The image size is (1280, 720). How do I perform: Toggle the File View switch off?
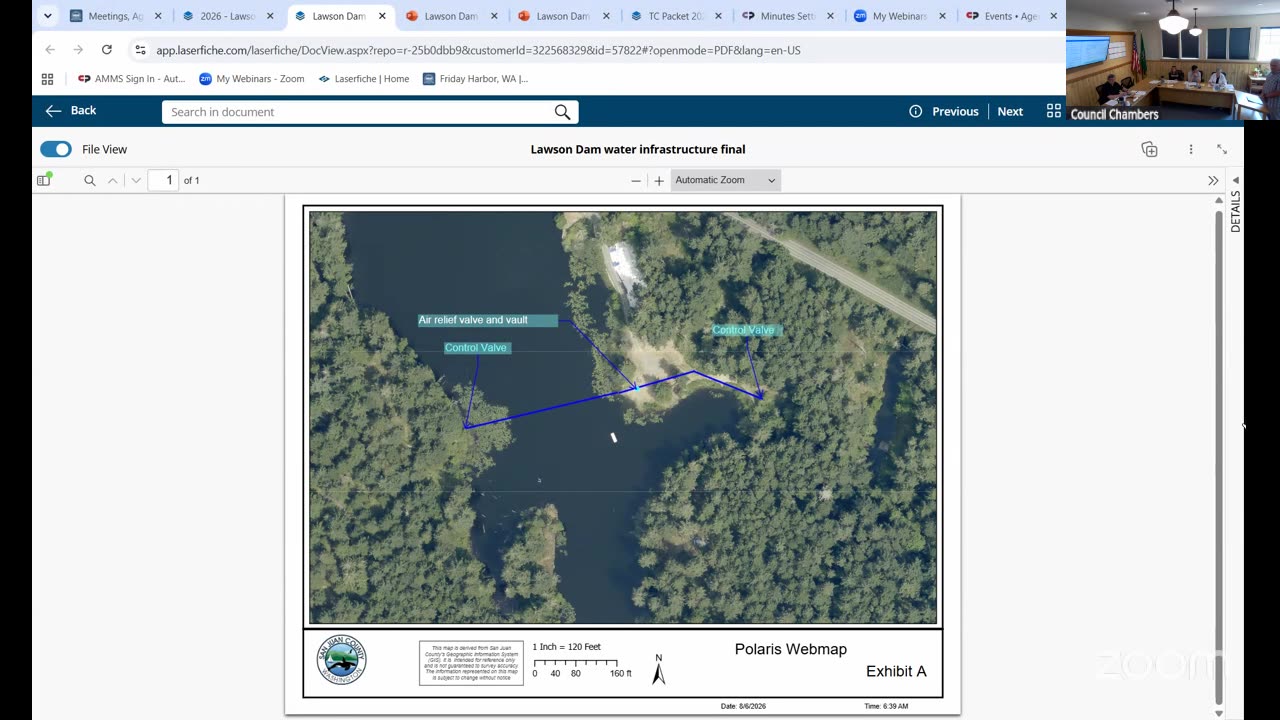point(56,149)
